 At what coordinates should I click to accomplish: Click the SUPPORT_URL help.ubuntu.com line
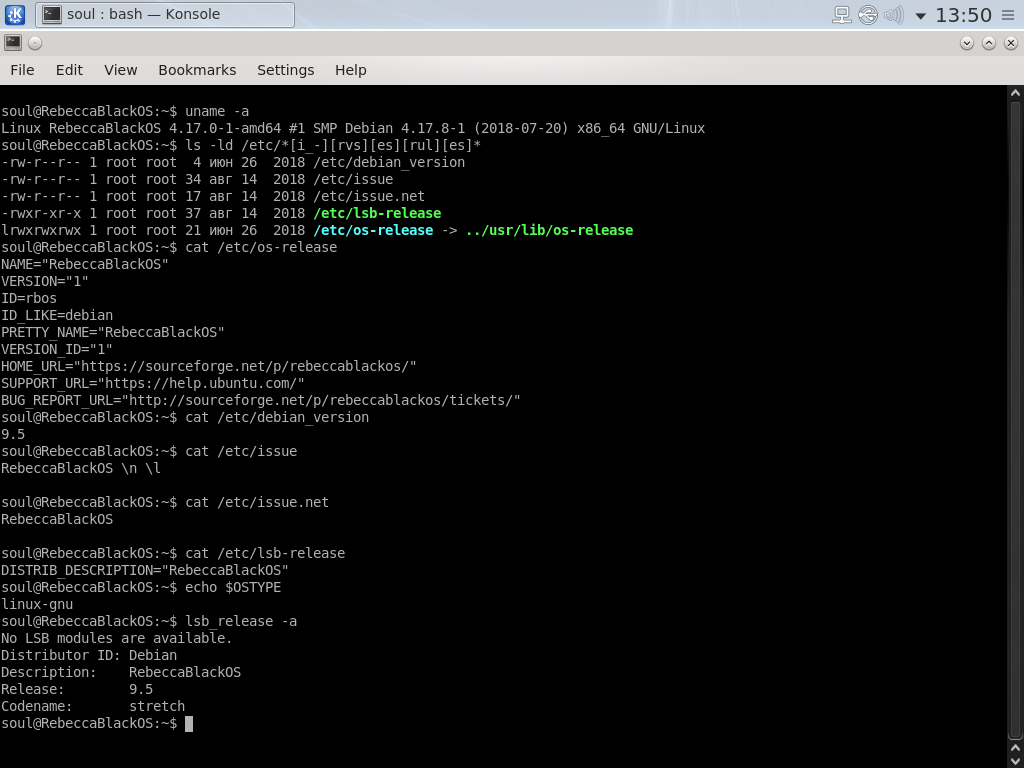[x=153, y=383]
